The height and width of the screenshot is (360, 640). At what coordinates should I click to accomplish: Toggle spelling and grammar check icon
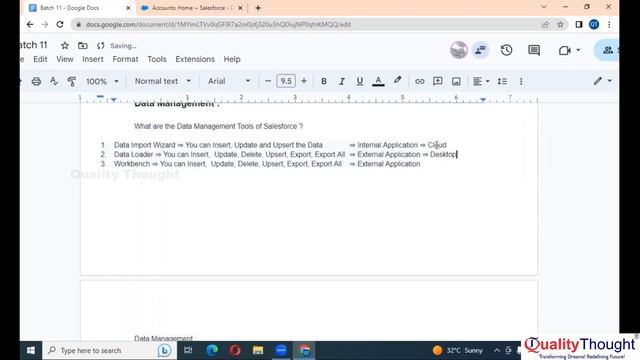tap(54, 81)
